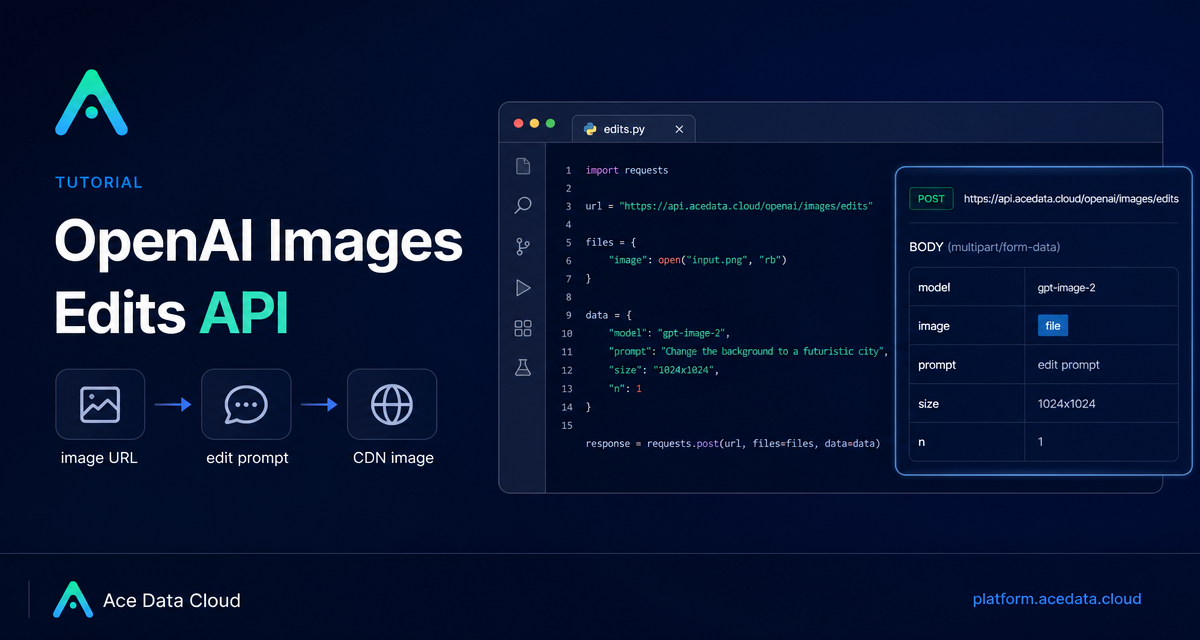Click the blue file badge in image row
This screenshot has height=640, width=1200.
(1053, 326)
